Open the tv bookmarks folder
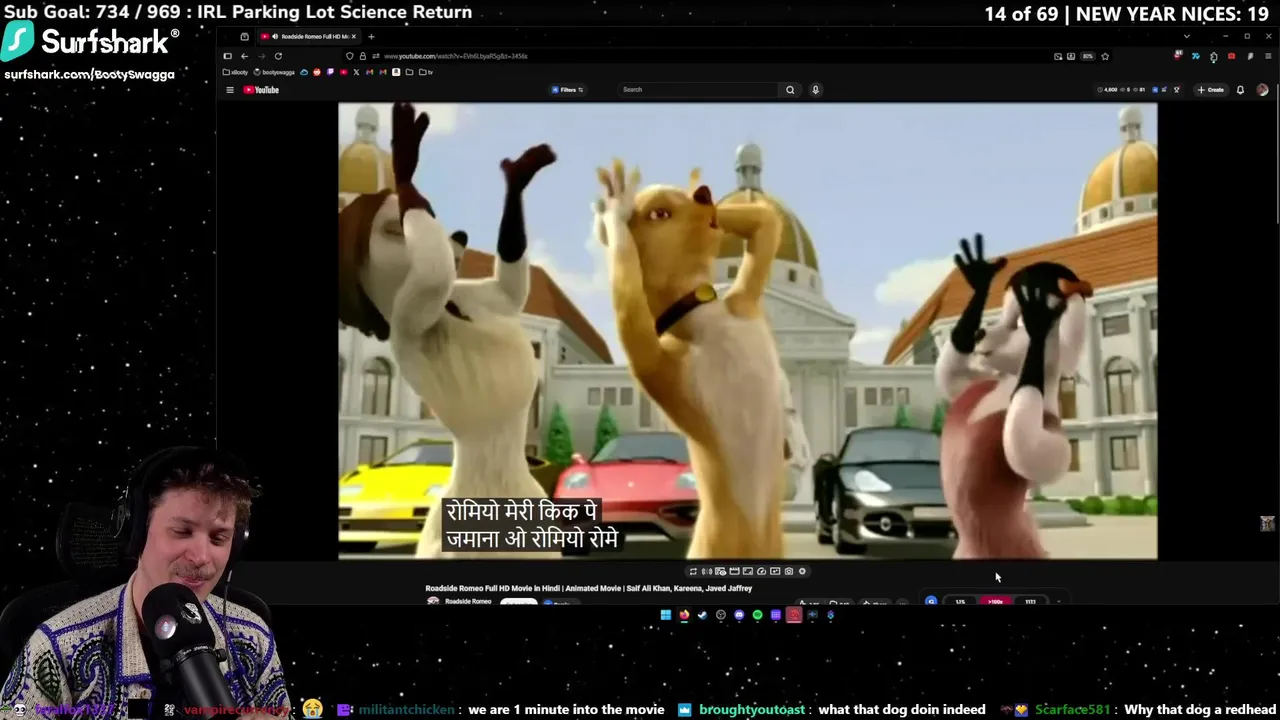The image size is (1280, 720). (426, 72)
